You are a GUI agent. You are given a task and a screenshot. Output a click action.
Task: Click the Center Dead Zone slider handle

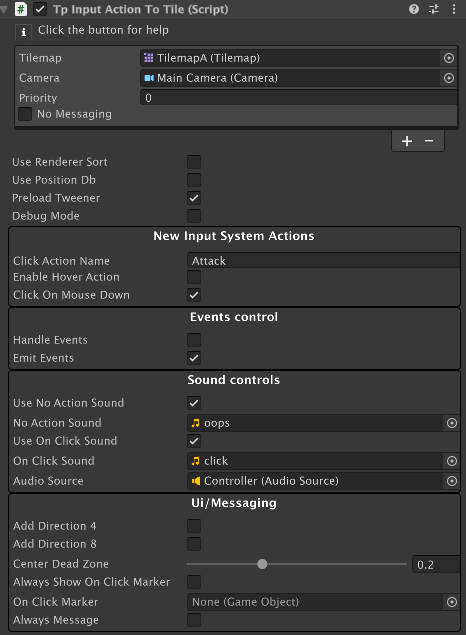coord(262,564)
